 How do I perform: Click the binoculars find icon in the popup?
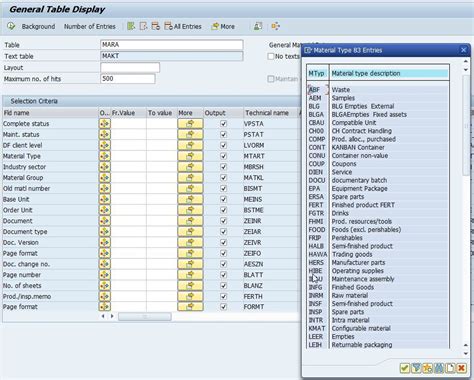(439, 368)
